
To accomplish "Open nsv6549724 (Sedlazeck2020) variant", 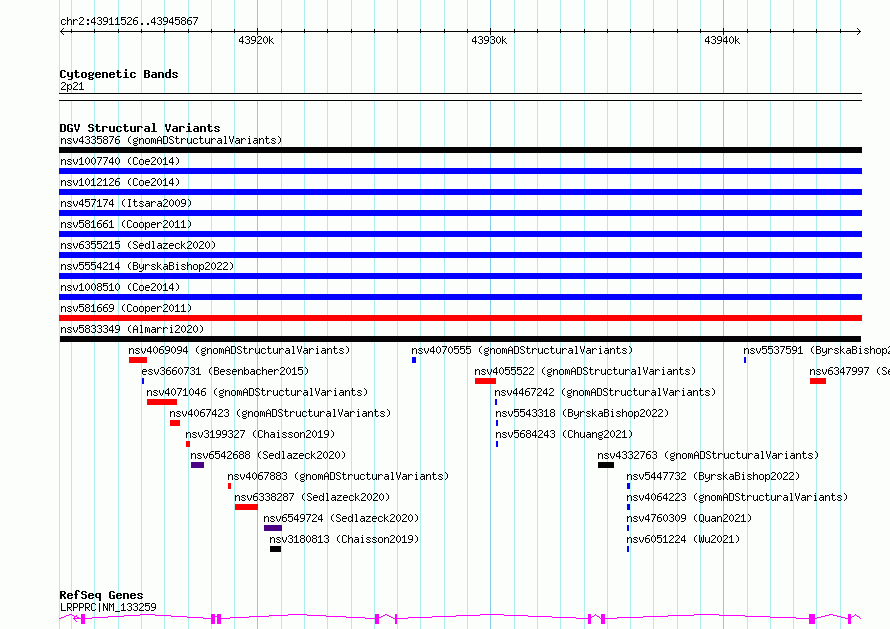I will tap(341, 518).
